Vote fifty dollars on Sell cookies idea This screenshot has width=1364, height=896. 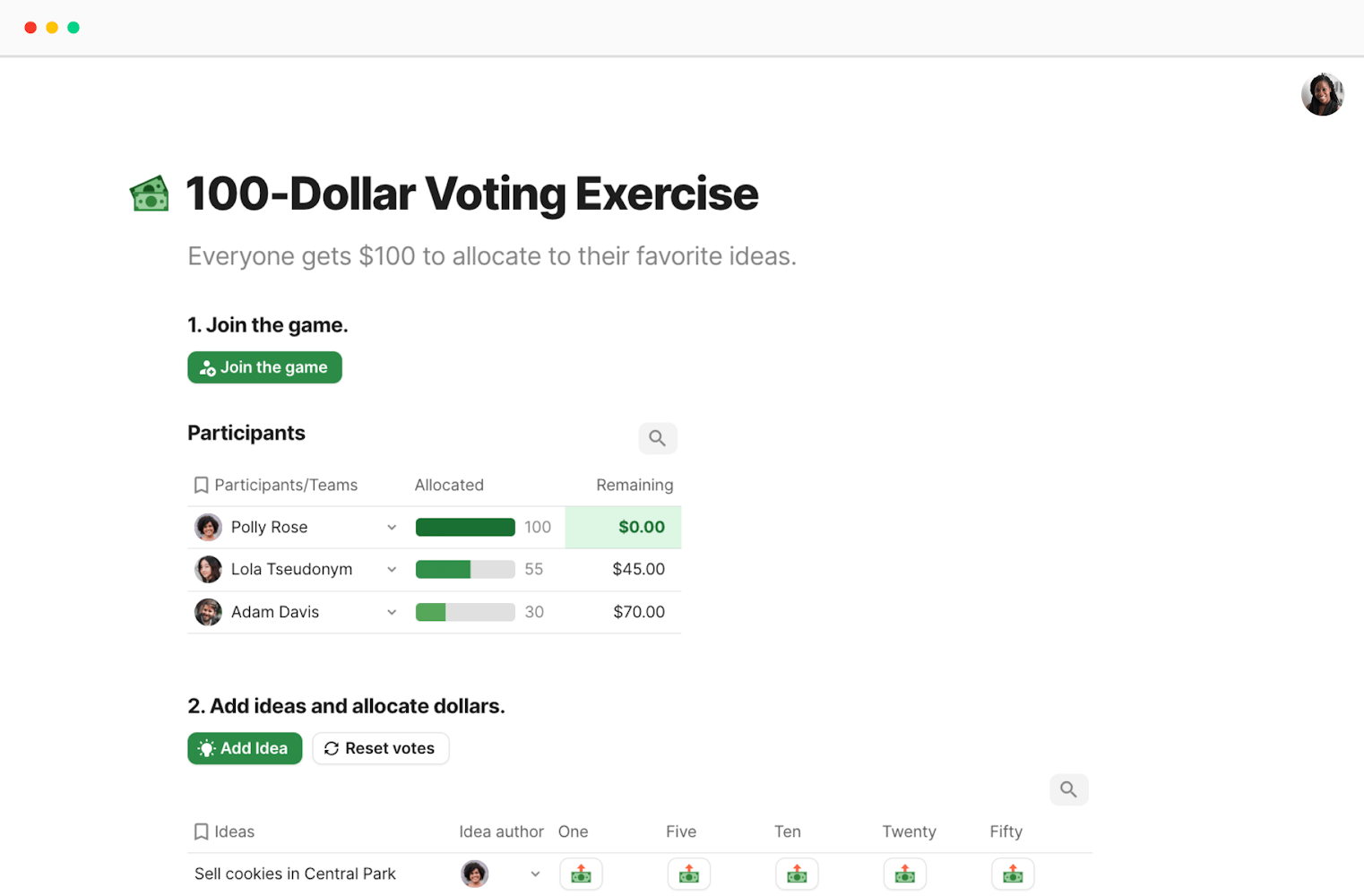1013,874
